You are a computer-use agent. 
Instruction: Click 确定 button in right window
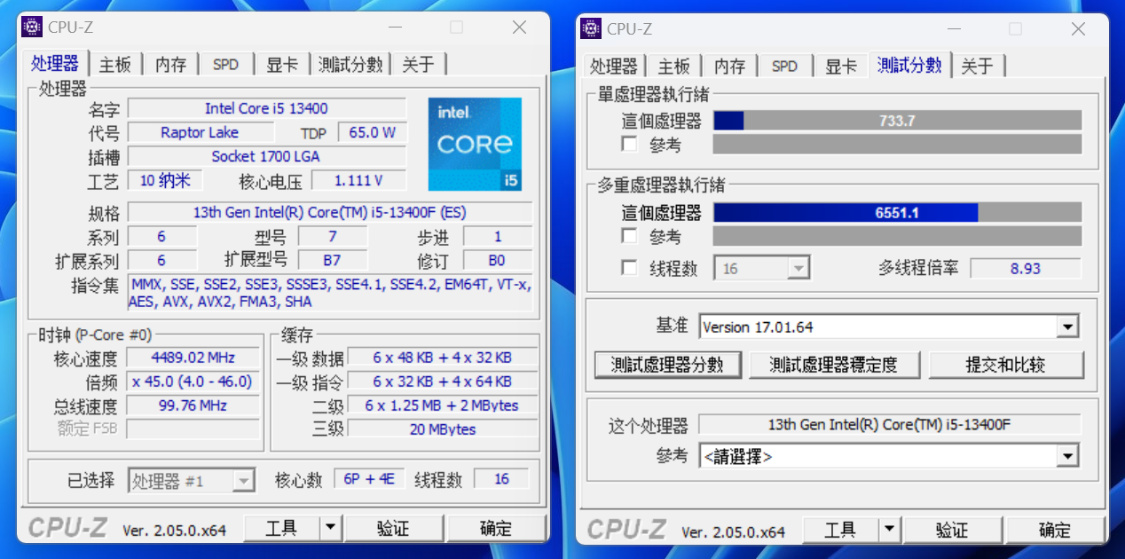(1055, 530)
